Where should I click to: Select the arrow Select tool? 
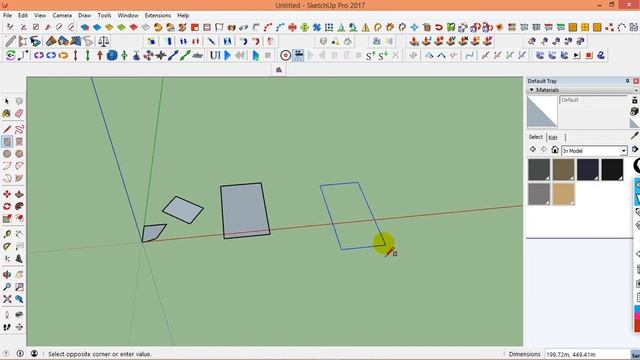[7, 101]
